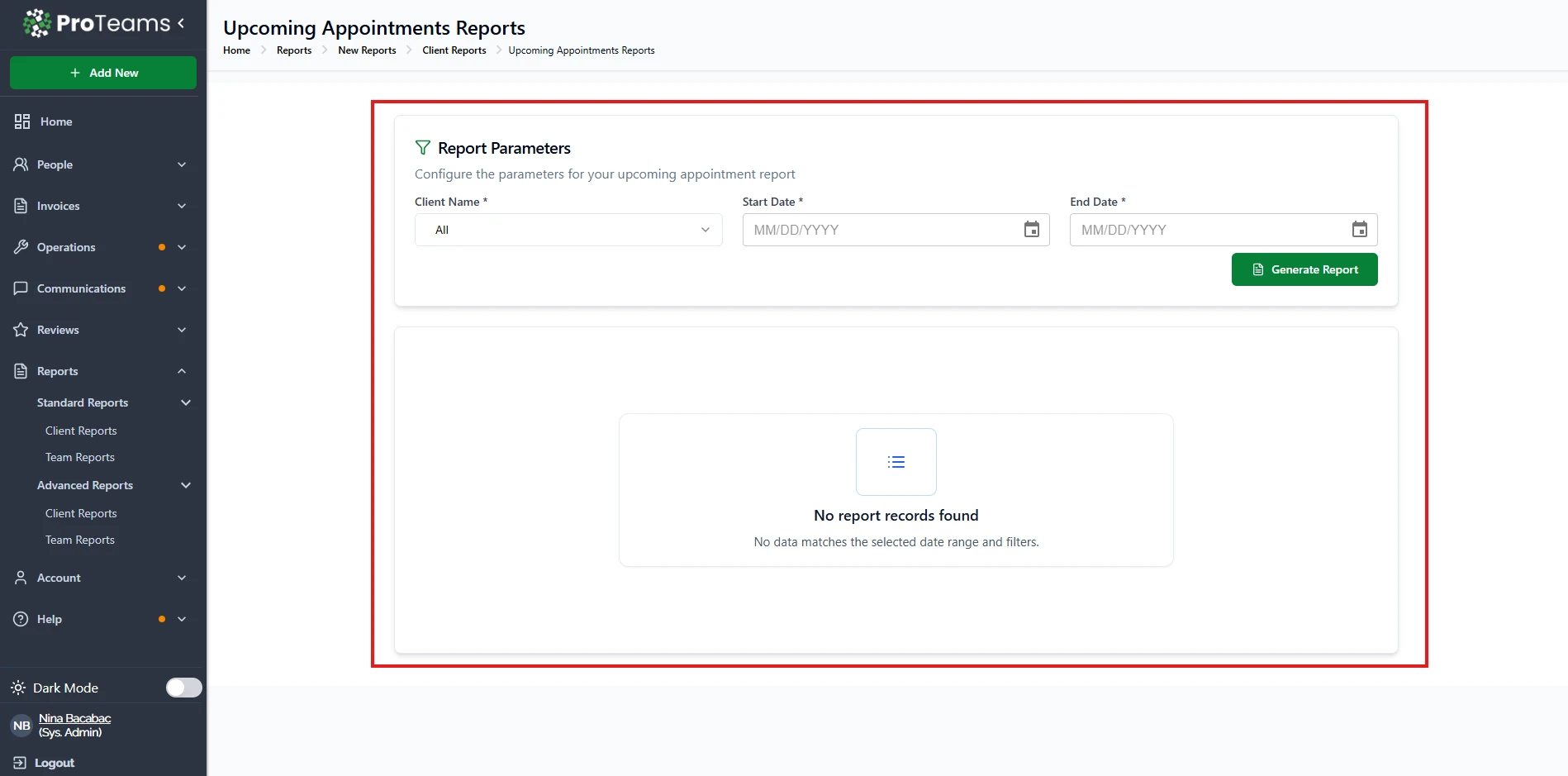The height and width of the screenshot is (776, 1568).
Task: Open the End Date calendar picker icon
Action: click(1359, 230)
